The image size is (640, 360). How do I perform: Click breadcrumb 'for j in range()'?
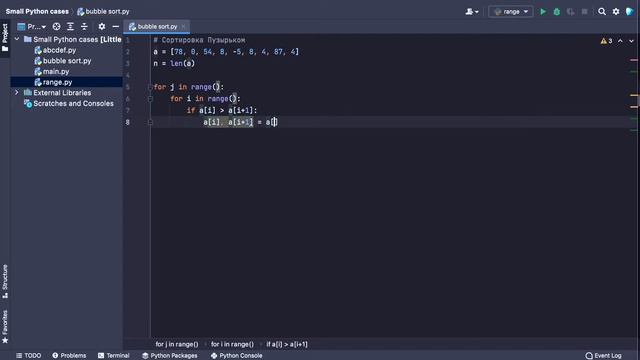point(177,344)
